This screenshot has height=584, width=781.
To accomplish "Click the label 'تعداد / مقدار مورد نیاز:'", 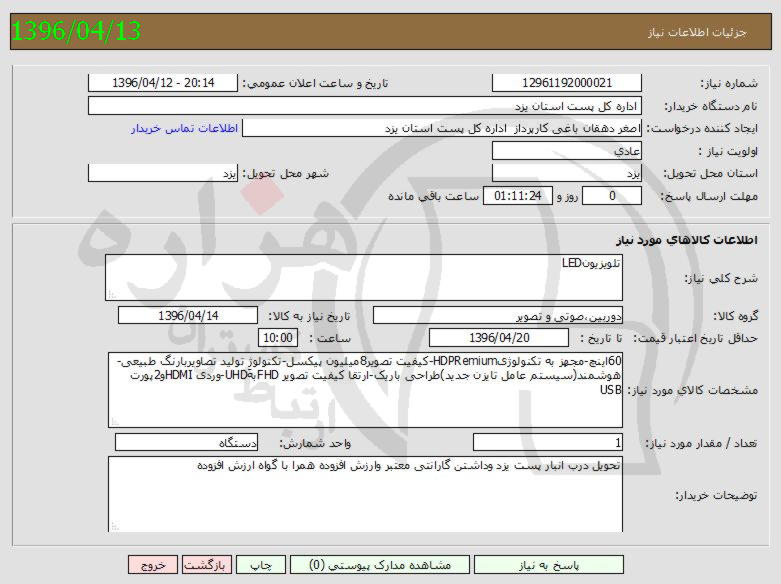I will pos(701,443).
